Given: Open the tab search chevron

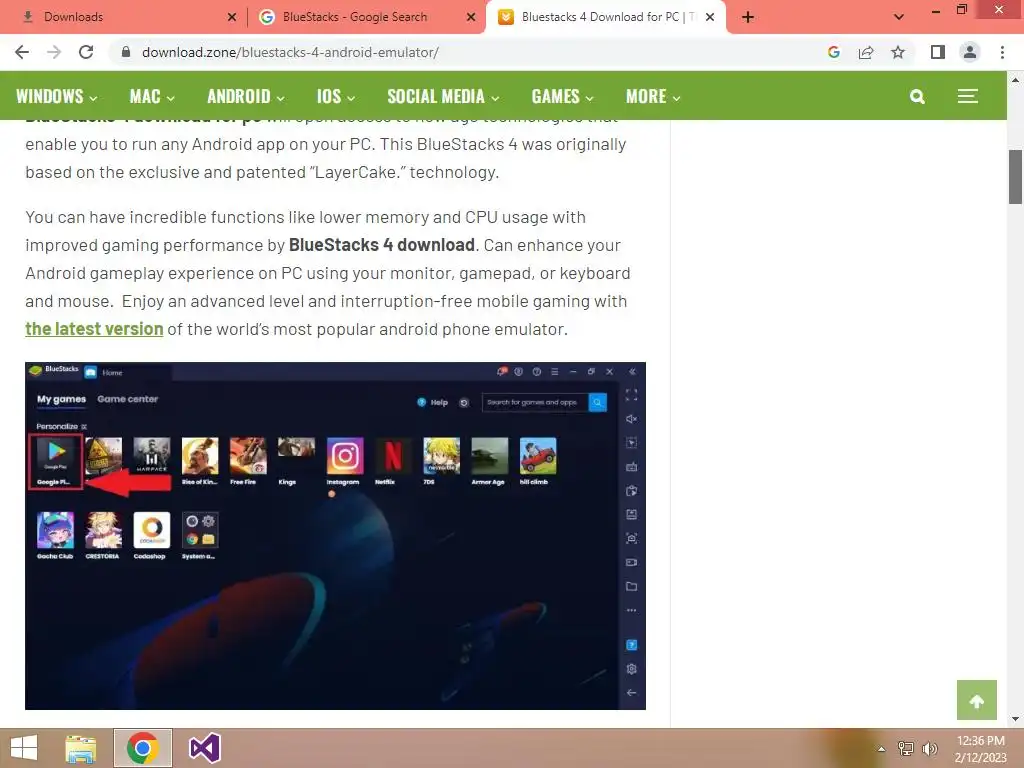Looking at the screenshot, I should pyautogui.click(x=899, y=17).
